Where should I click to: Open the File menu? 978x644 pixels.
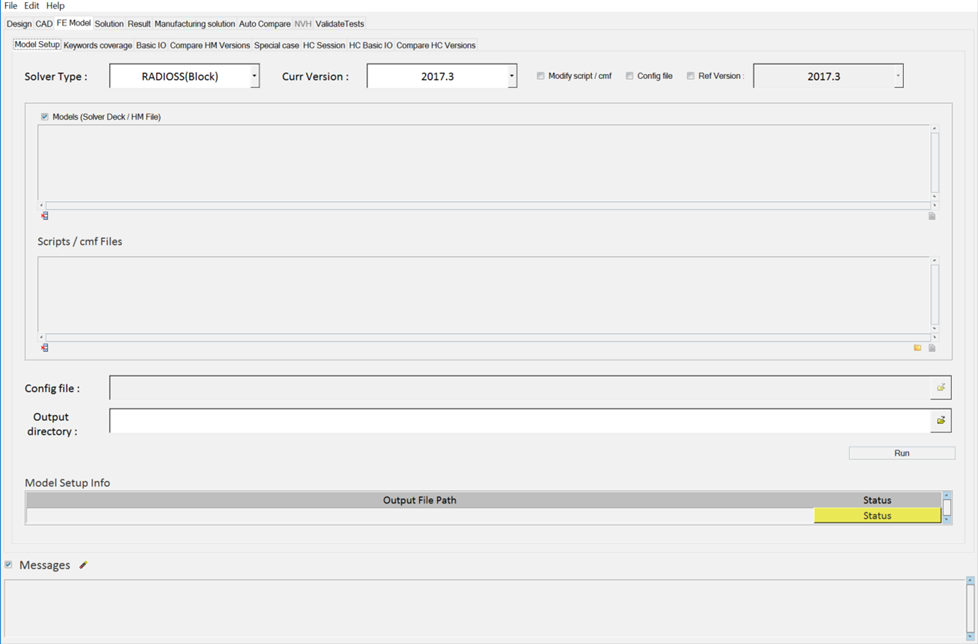11,6
